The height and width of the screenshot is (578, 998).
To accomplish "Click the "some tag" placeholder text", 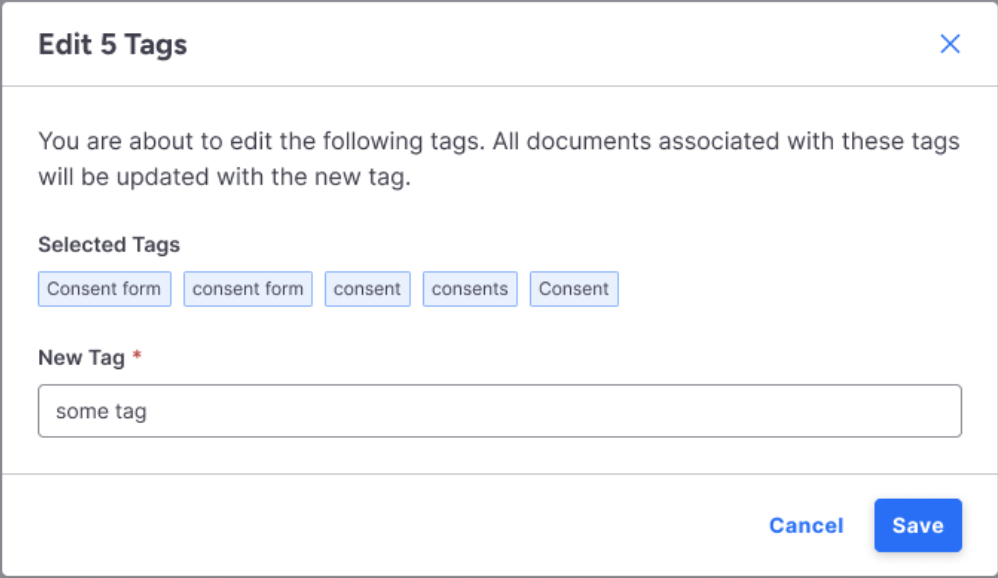I will (x=101, y=411).
